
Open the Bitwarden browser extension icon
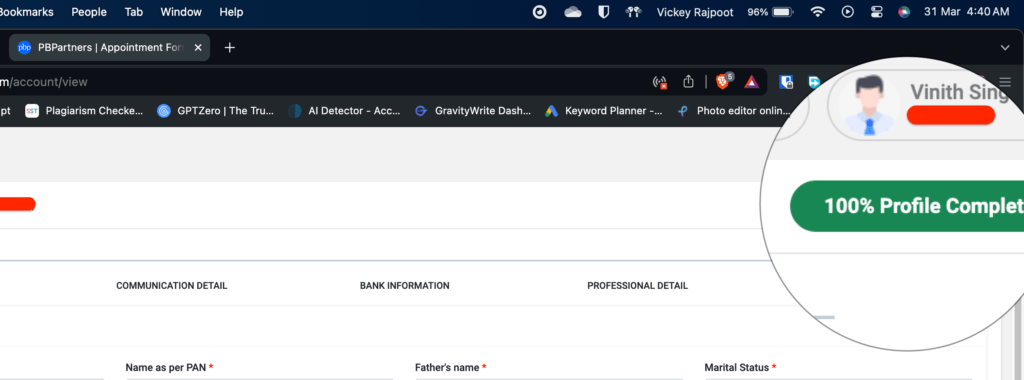786,82
